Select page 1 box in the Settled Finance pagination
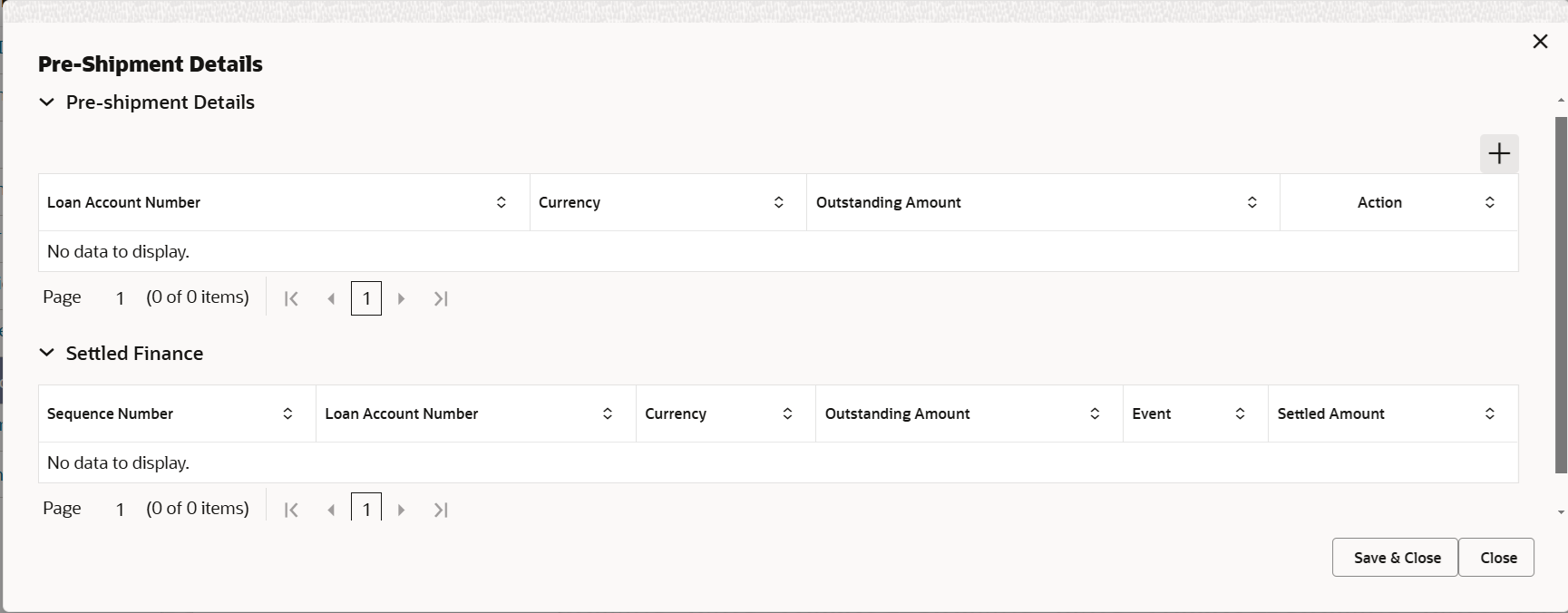This screenshot has height=613, width=1568. pyautogui.click(x=366, y=508)
